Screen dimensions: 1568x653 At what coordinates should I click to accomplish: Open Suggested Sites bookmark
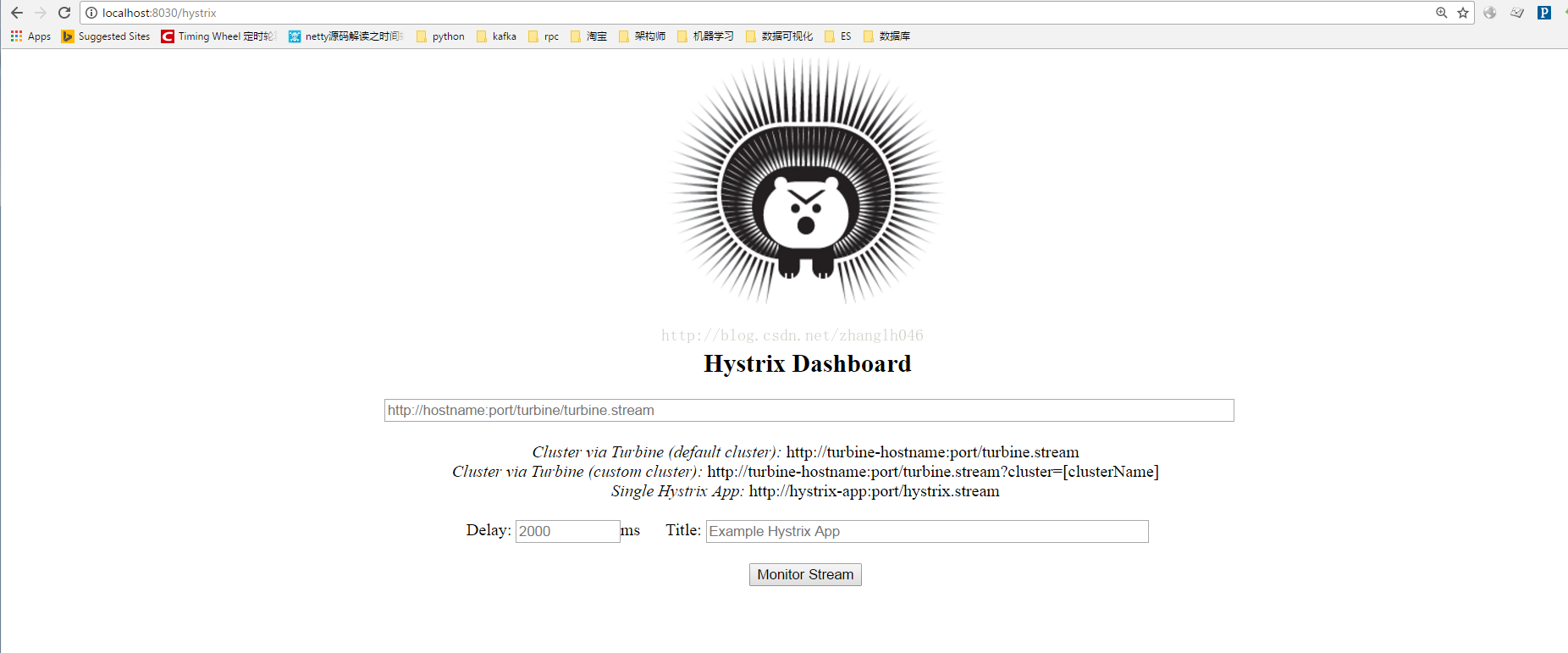click(x=106, y=36)
